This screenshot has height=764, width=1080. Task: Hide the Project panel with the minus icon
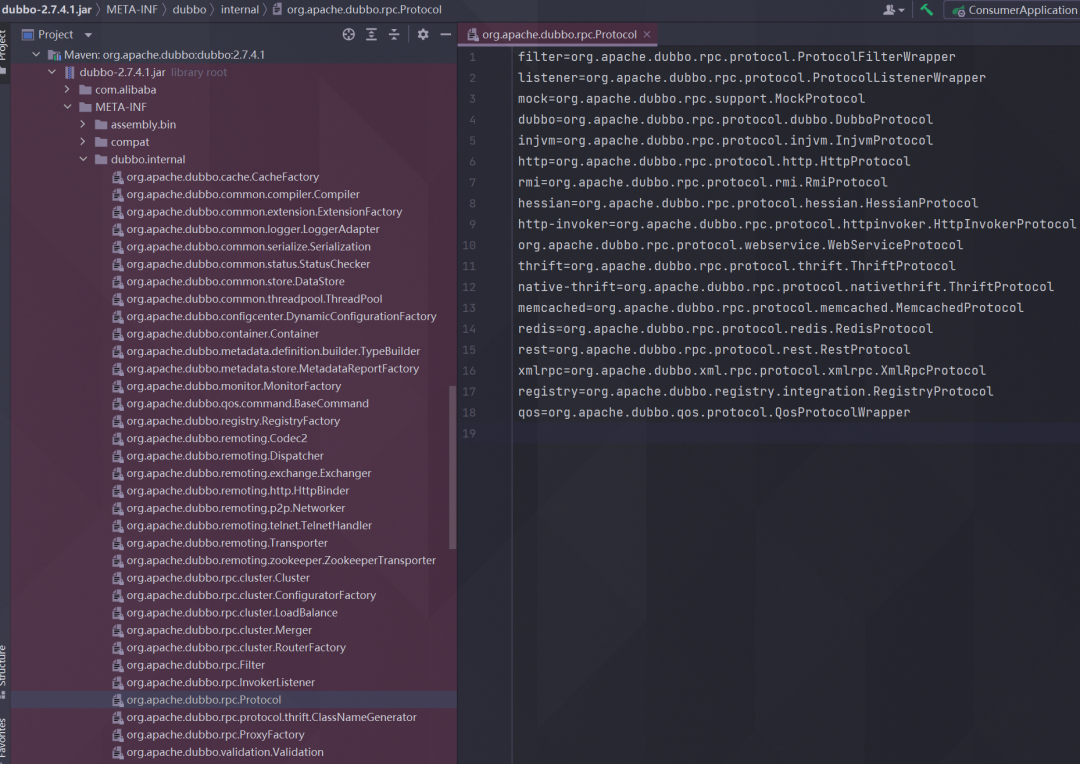coord(446,34)
